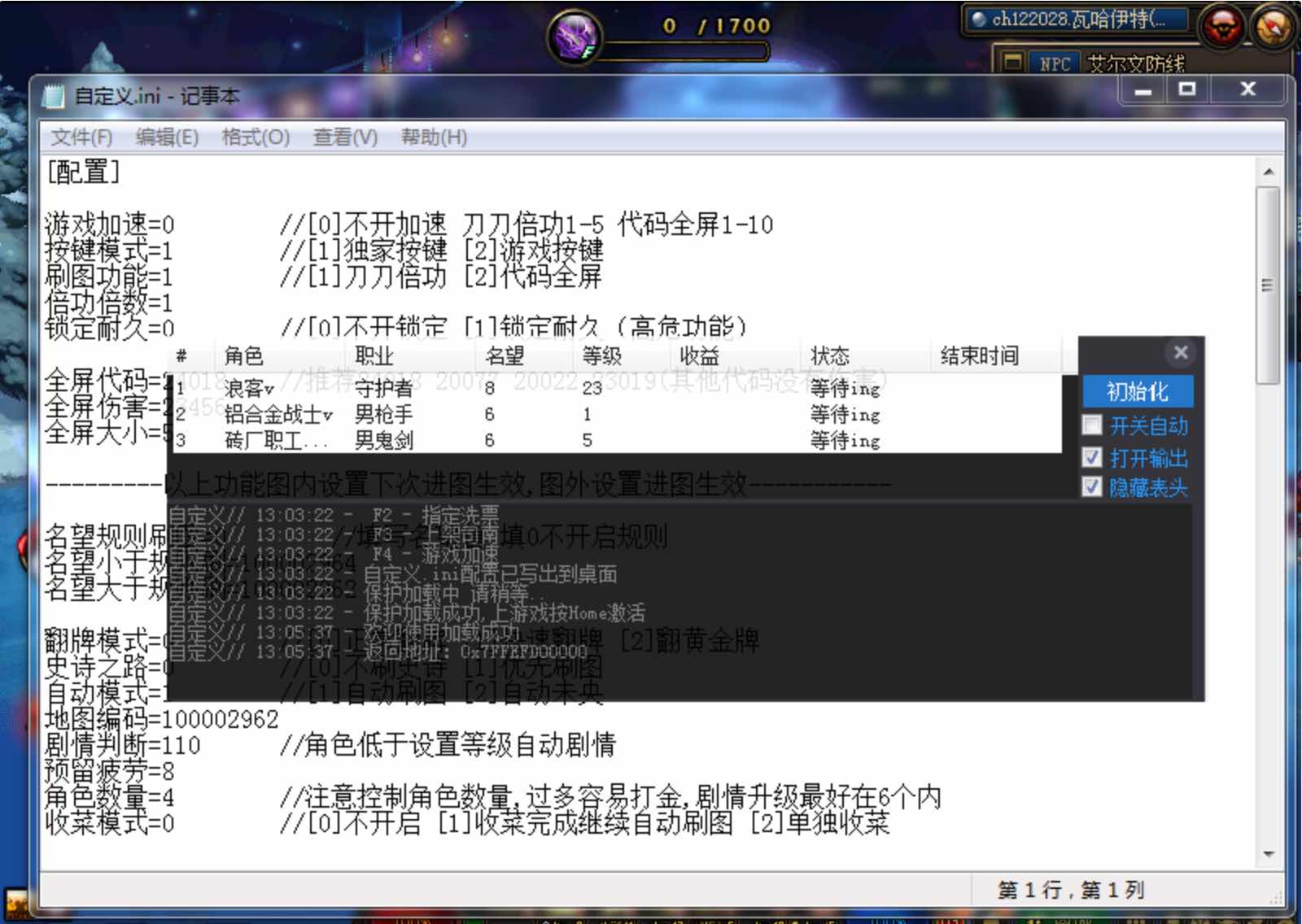Place cursor on 预留疲劳=8 line
The width and height of the screenshot is (1302, 924).
110,770
